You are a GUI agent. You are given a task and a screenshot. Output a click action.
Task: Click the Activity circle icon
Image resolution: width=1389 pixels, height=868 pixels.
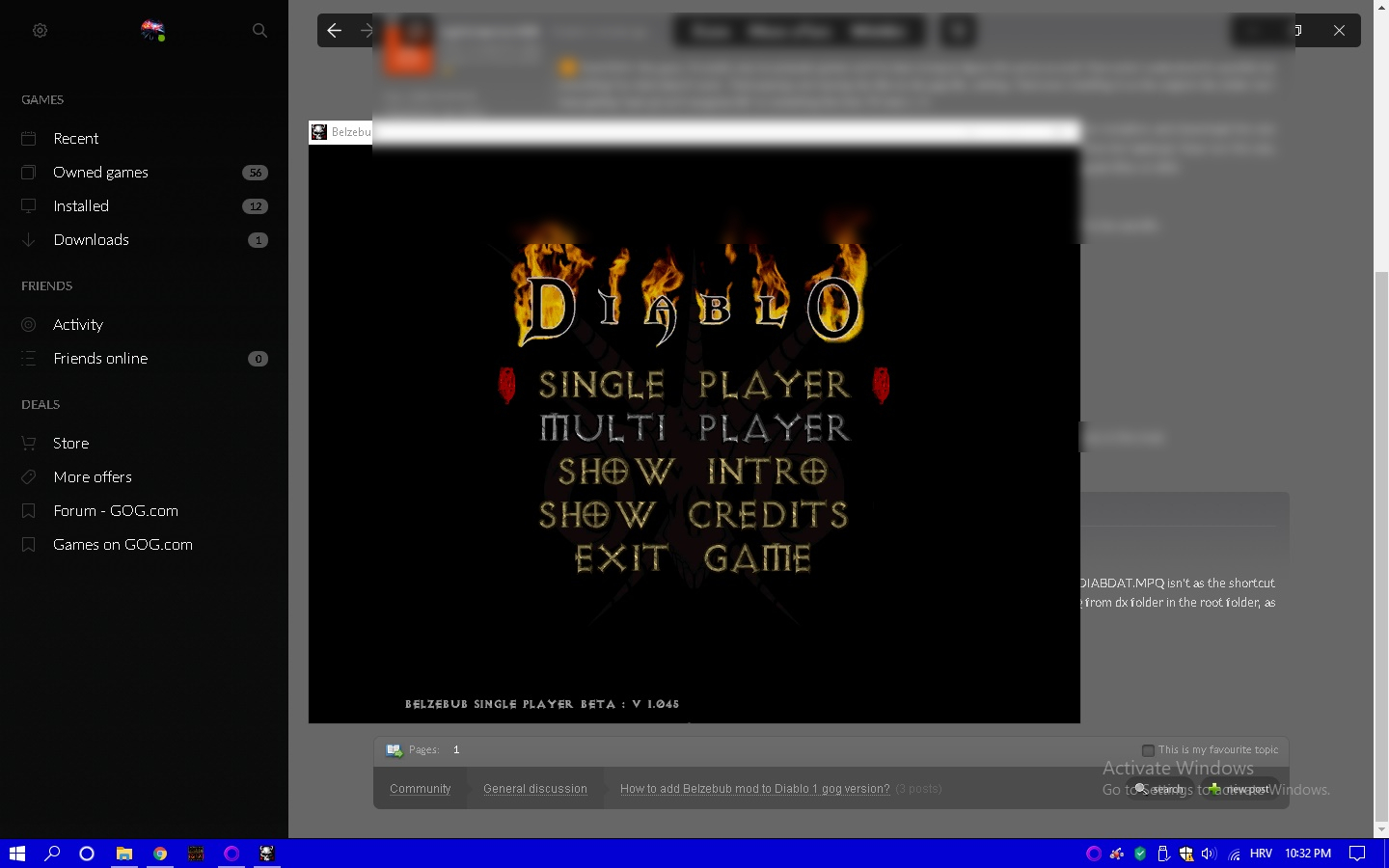pos(29,325)
